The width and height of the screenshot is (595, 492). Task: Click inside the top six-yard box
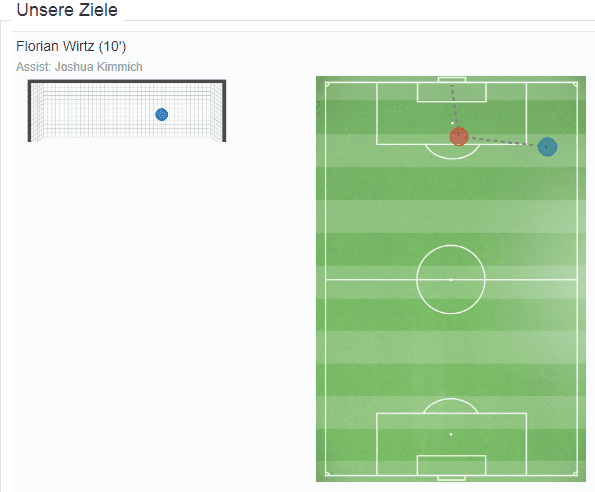point(452,92)
